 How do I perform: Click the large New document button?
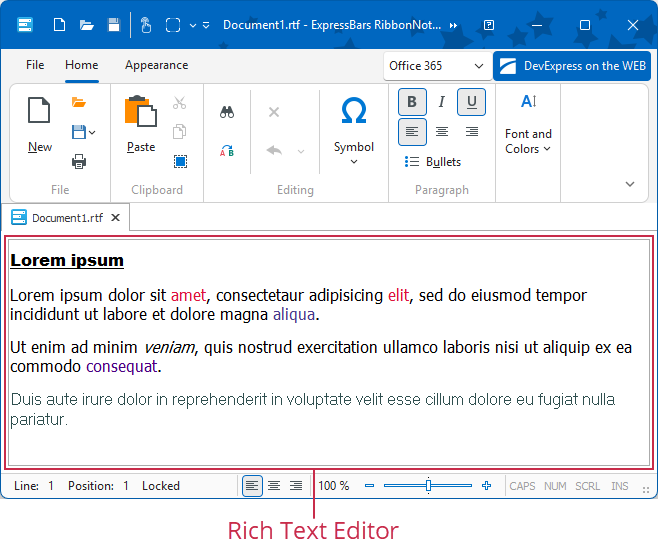39,125
